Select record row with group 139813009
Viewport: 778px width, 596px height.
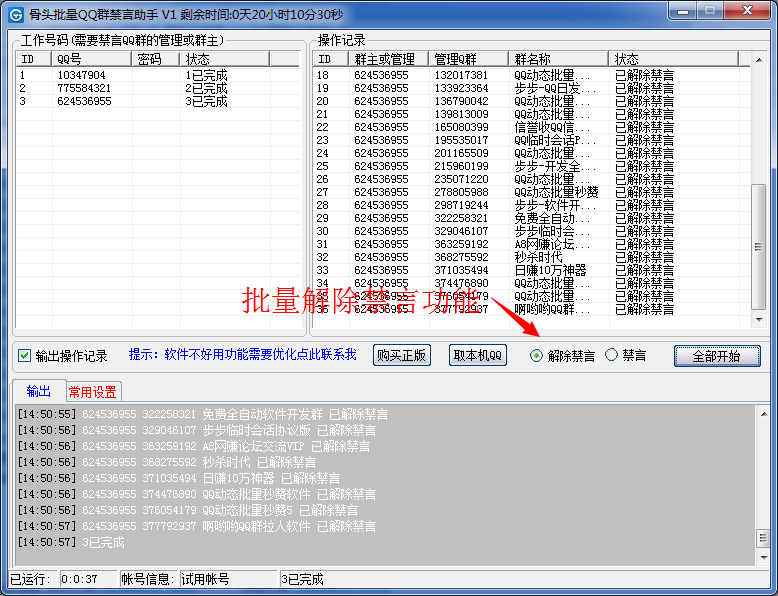pos(532,114)
